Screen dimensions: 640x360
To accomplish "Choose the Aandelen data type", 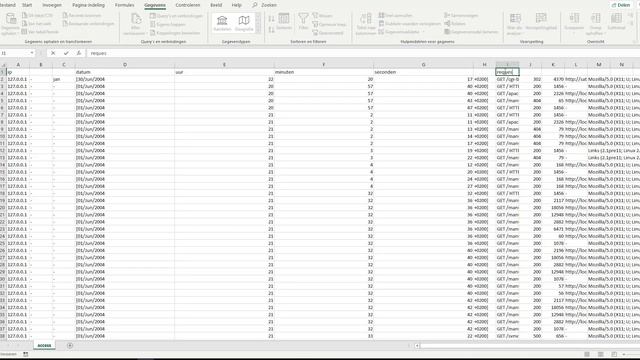I will point(222,23).
